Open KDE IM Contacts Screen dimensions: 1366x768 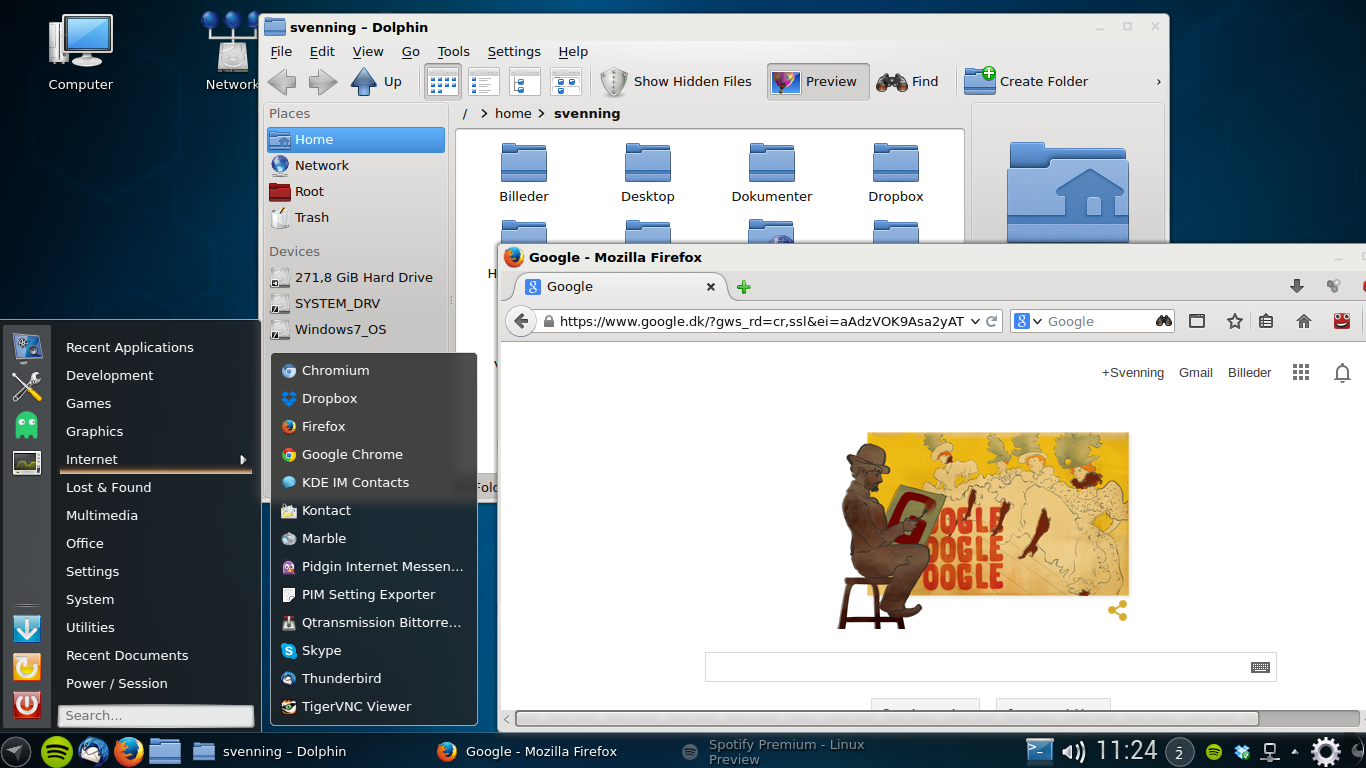point(374,482)
